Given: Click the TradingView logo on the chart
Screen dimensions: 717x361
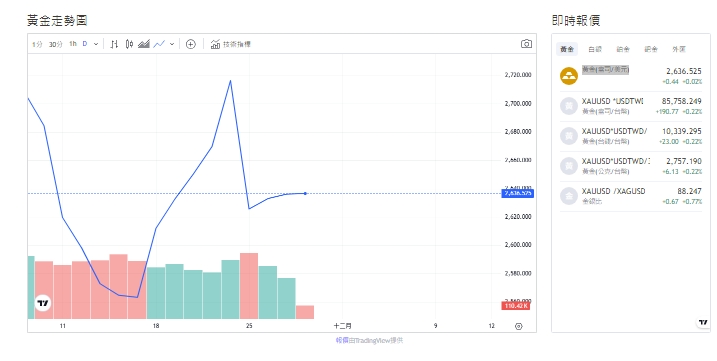Looking at the screenshot, I should coord(43,303).
